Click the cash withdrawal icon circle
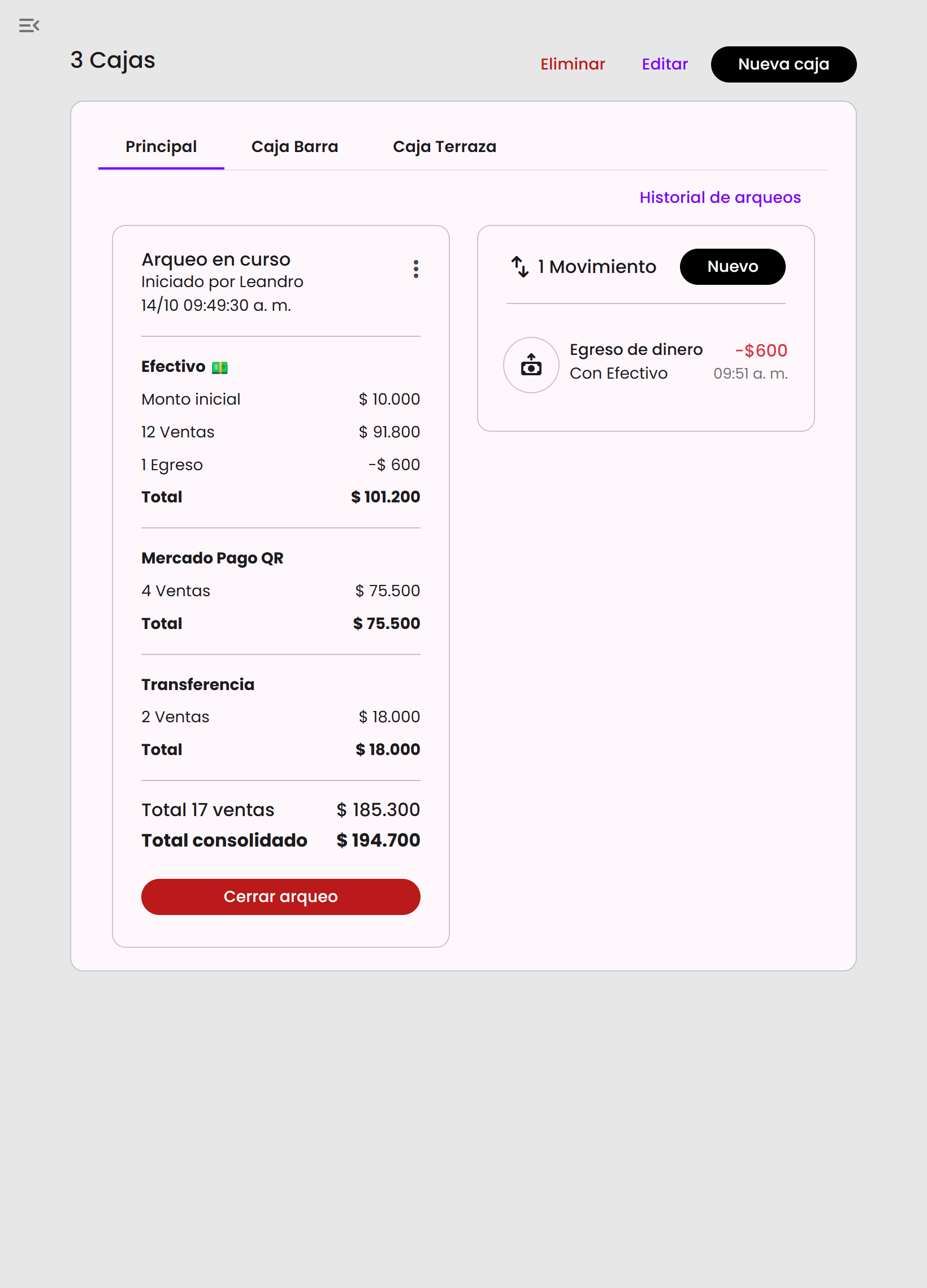 (531, 365)
